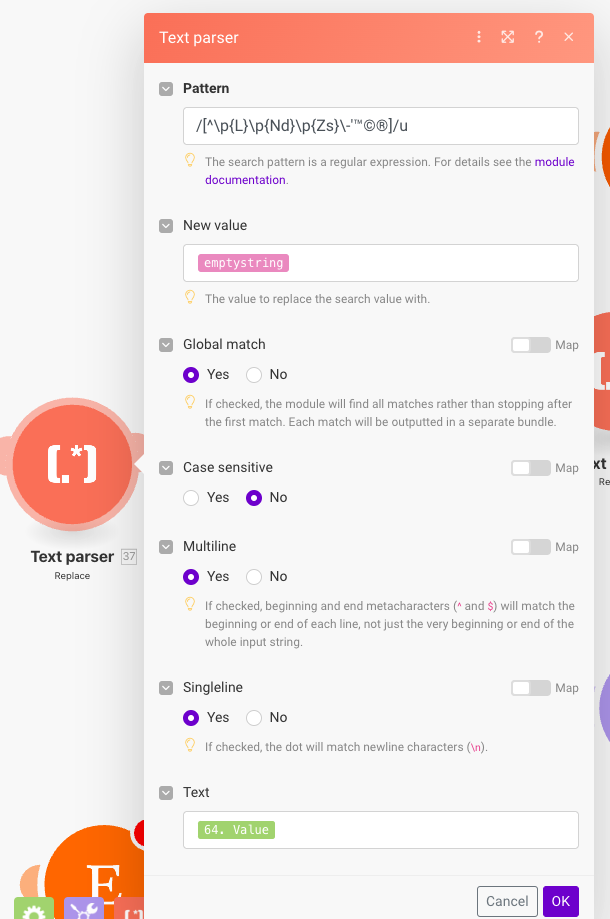The height and width of the screenshot is (919, 610).
Task: Collapse the Pattern field chevron
Action: 166,89
